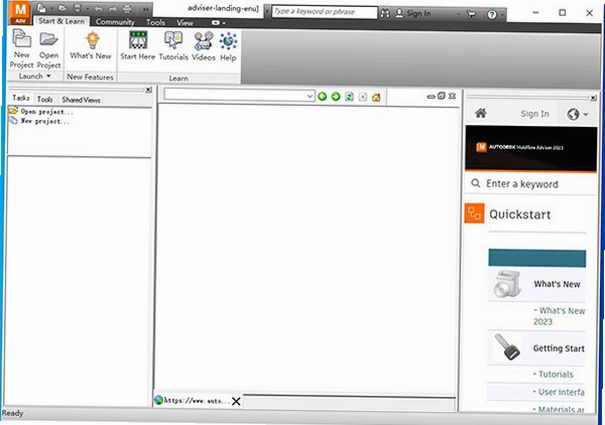
Task: Click Enter a keyword search field
Action: (x=531, y=184)
